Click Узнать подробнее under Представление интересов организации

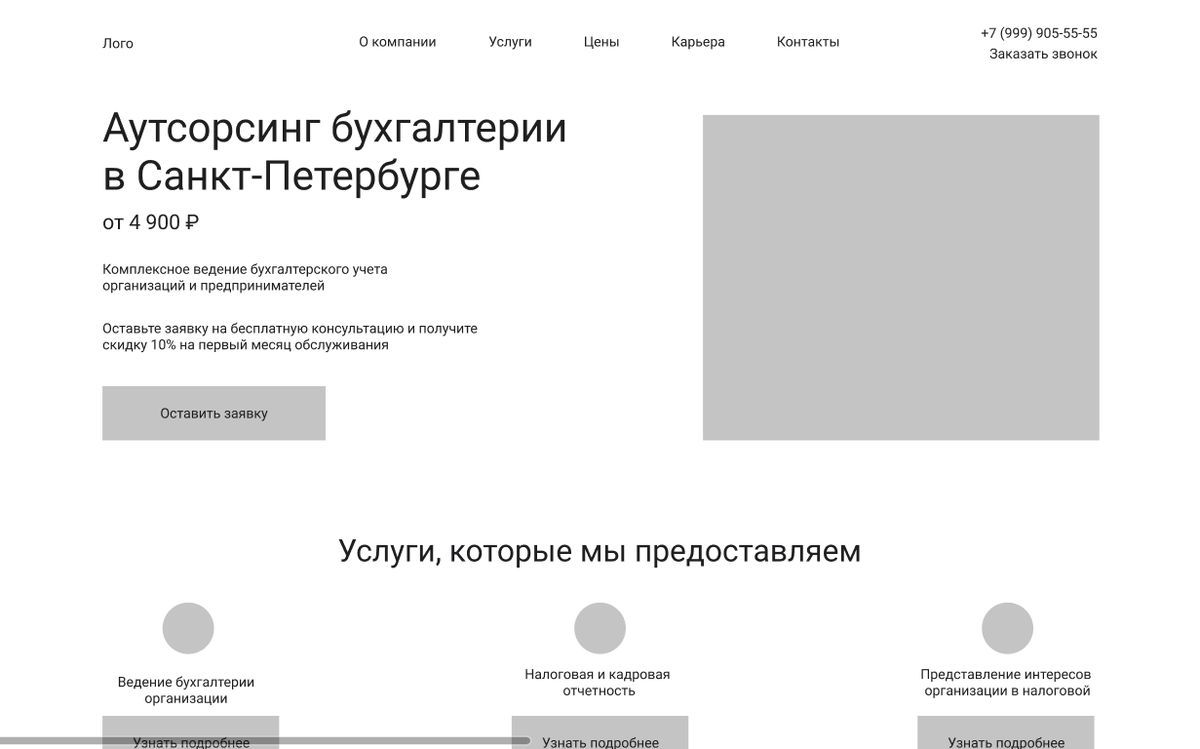click(1006, 732)
